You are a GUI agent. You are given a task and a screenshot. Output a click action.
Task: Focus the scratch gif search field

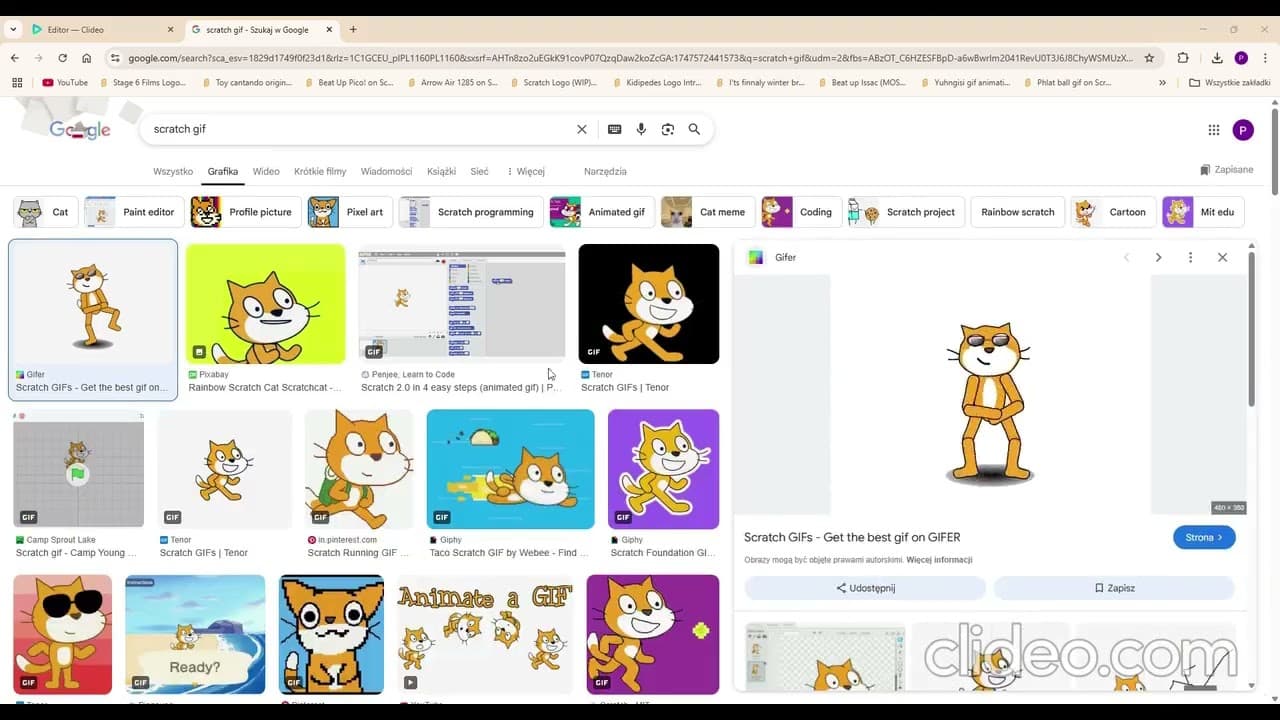click(x=360, y=129)
